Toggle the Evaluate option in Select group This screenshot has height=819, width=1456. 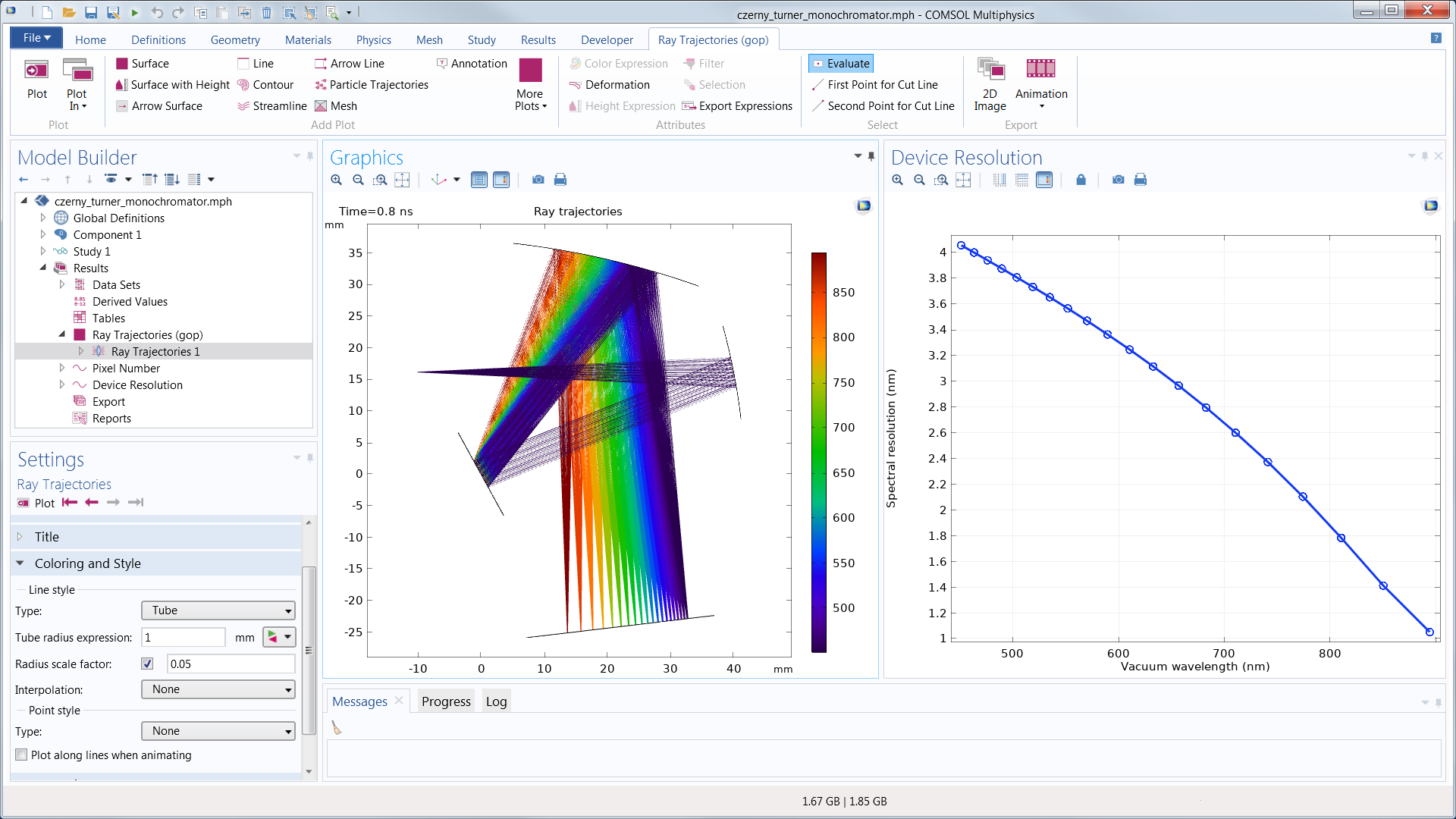[840, 63]
